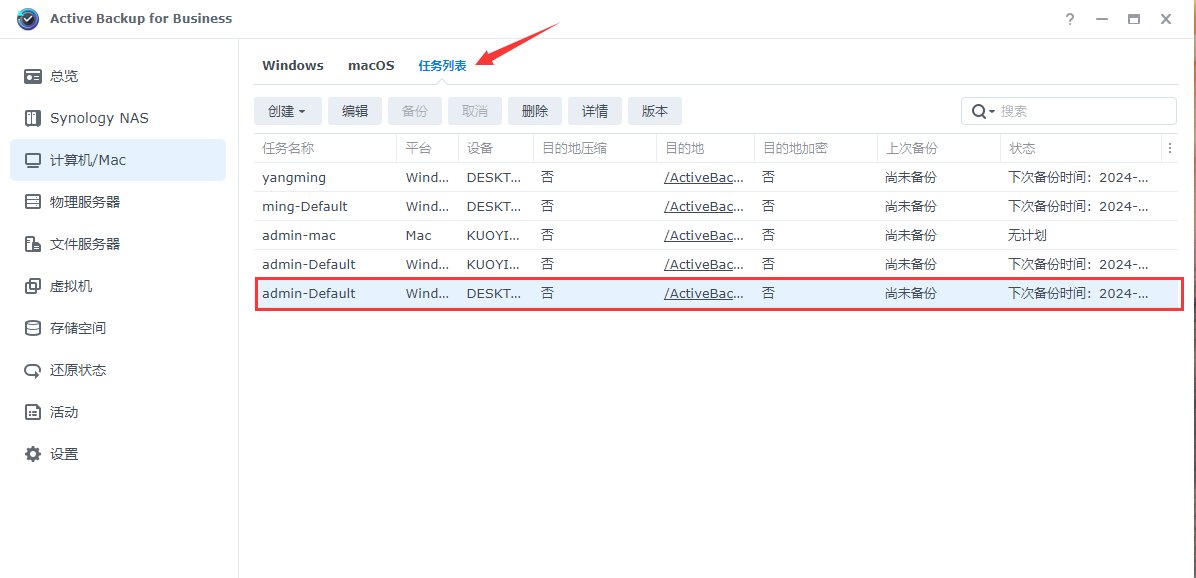Click Mac platform cell of admin-mac
The image size is (1196, 578).
[419, 235]
